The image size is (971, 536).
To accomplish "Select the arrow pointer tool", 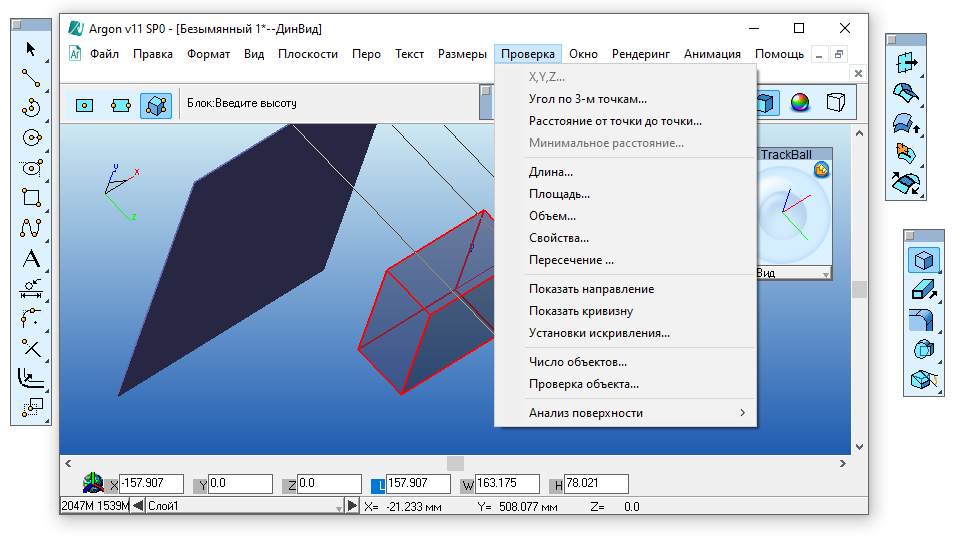I will pyautogui.click(x=30, y=48).
